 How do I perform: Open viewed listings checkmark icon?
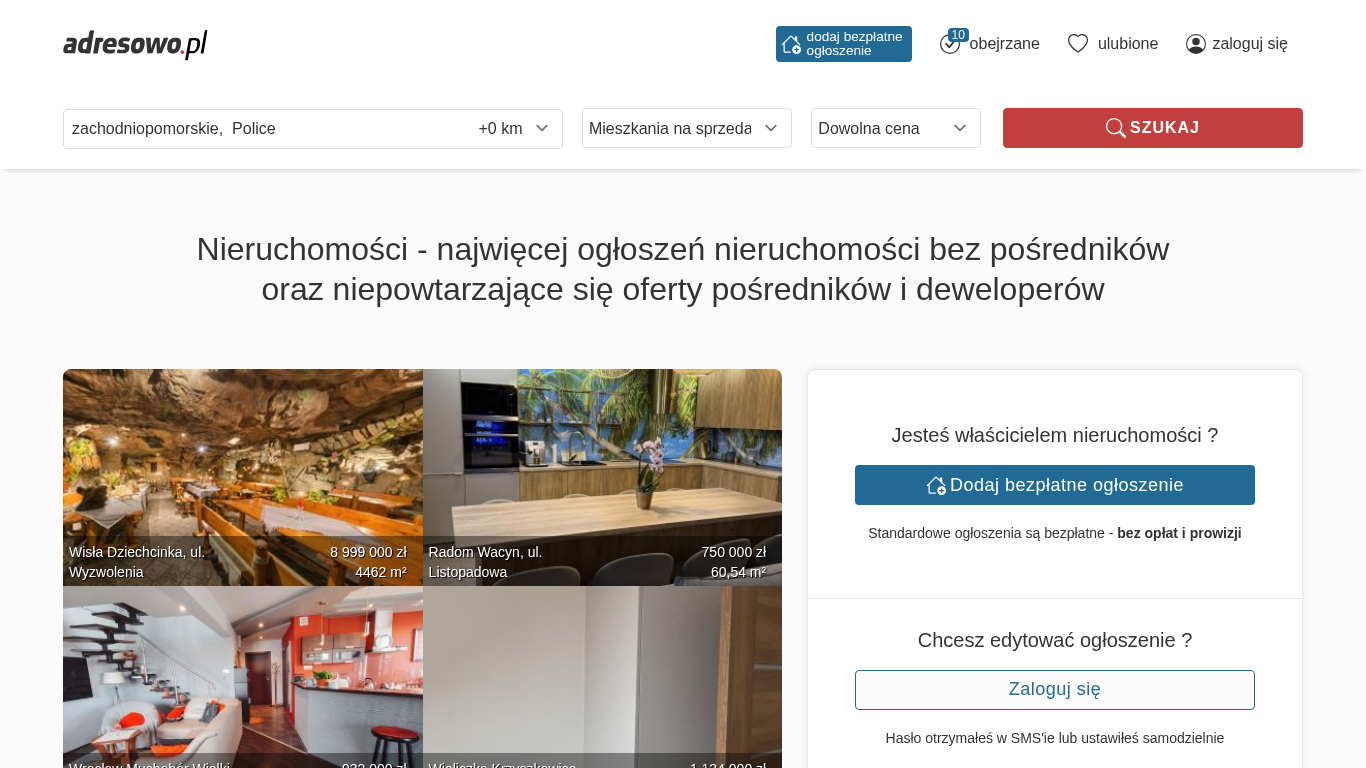pyautogui.click(x=949, y=45)
